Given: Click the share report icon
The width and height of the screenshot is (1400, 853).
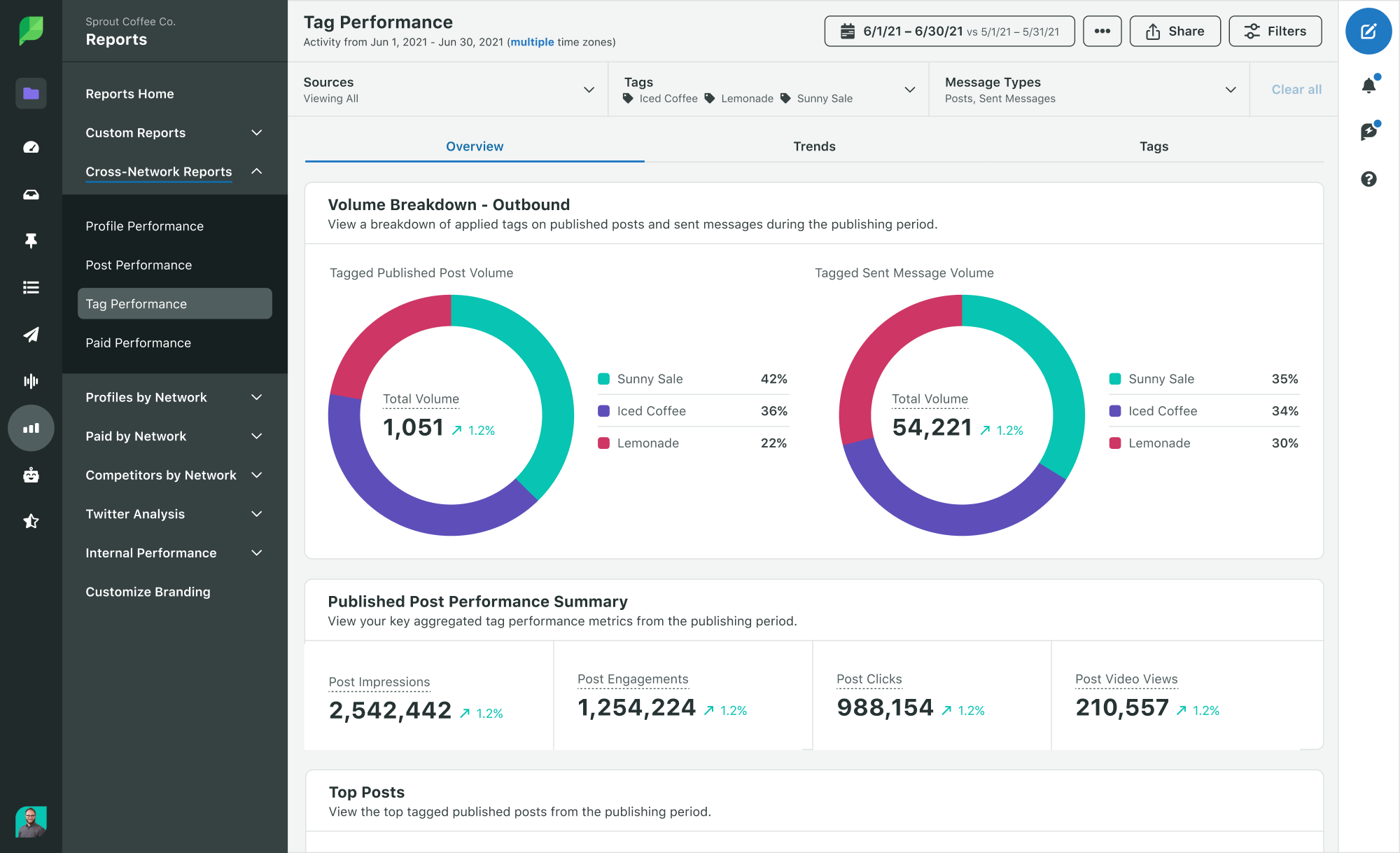Looking at the screenshot, I should click(x=1176, y=31).
